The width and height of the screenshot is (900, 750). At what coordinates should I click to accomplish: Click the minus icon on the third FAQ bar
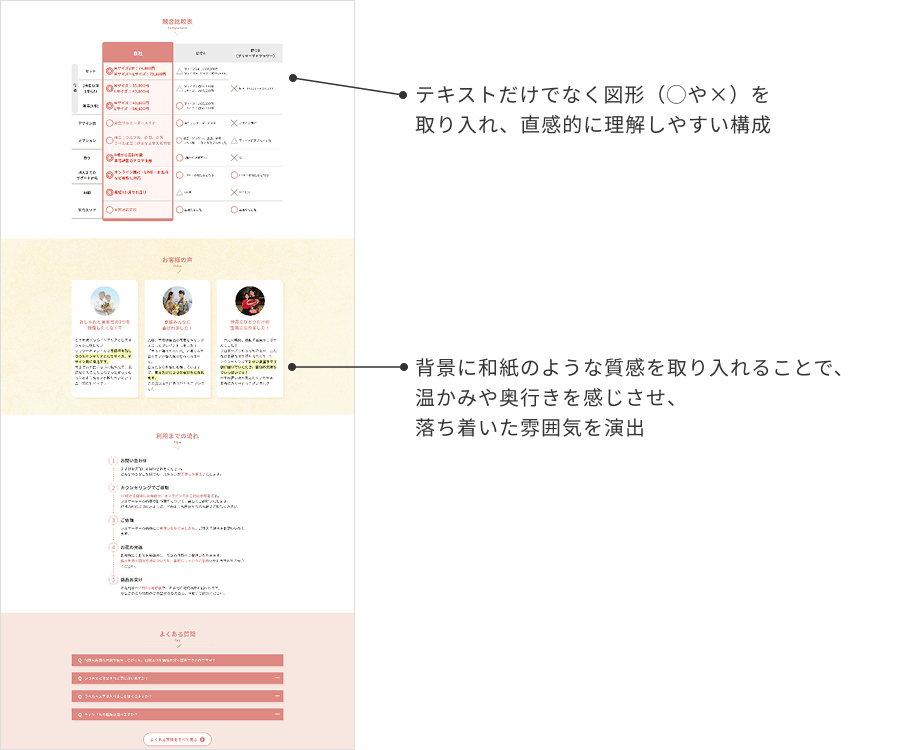coord(277,696)
